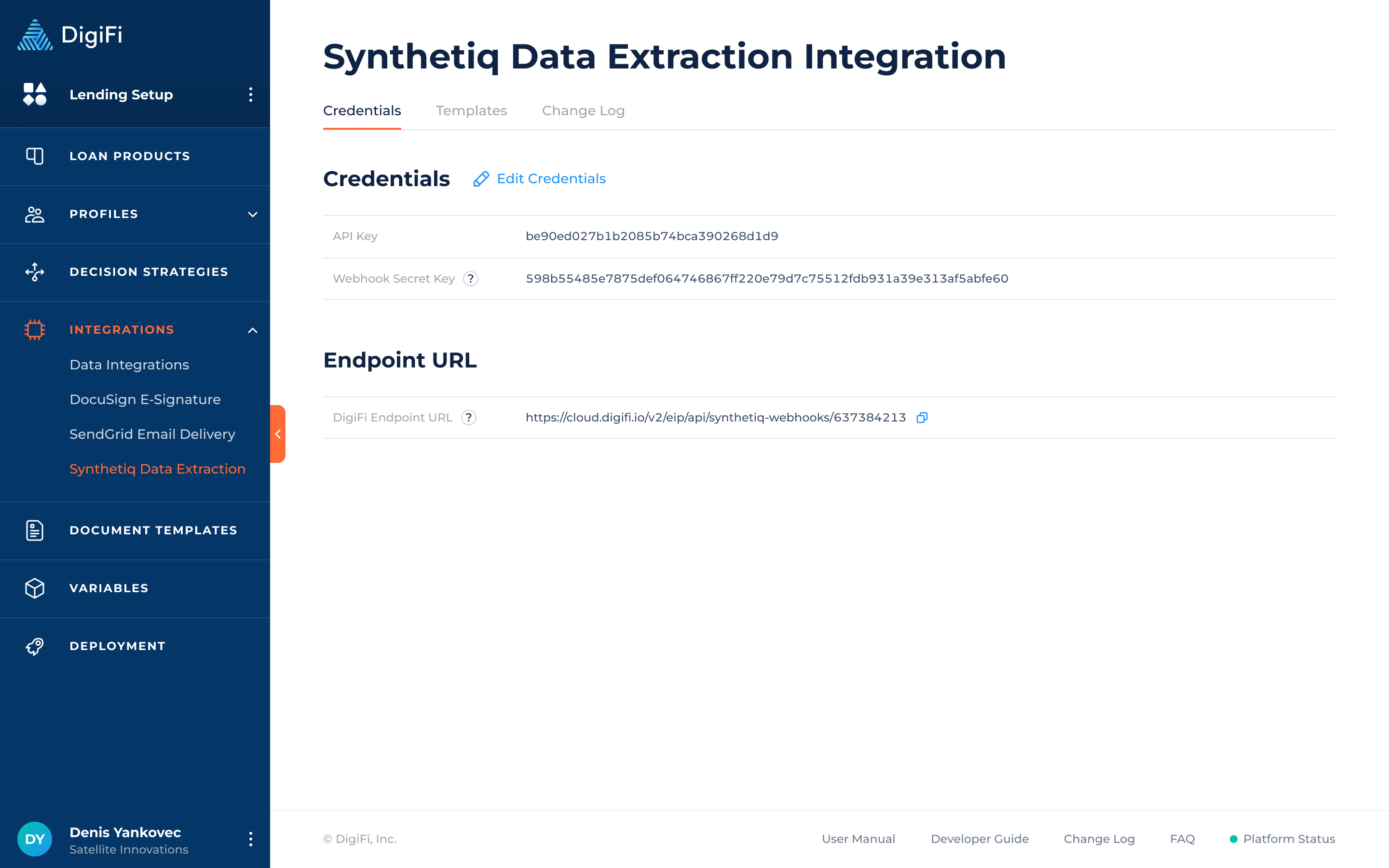Open the Lending Setup three-dot menu

(250, 95)
